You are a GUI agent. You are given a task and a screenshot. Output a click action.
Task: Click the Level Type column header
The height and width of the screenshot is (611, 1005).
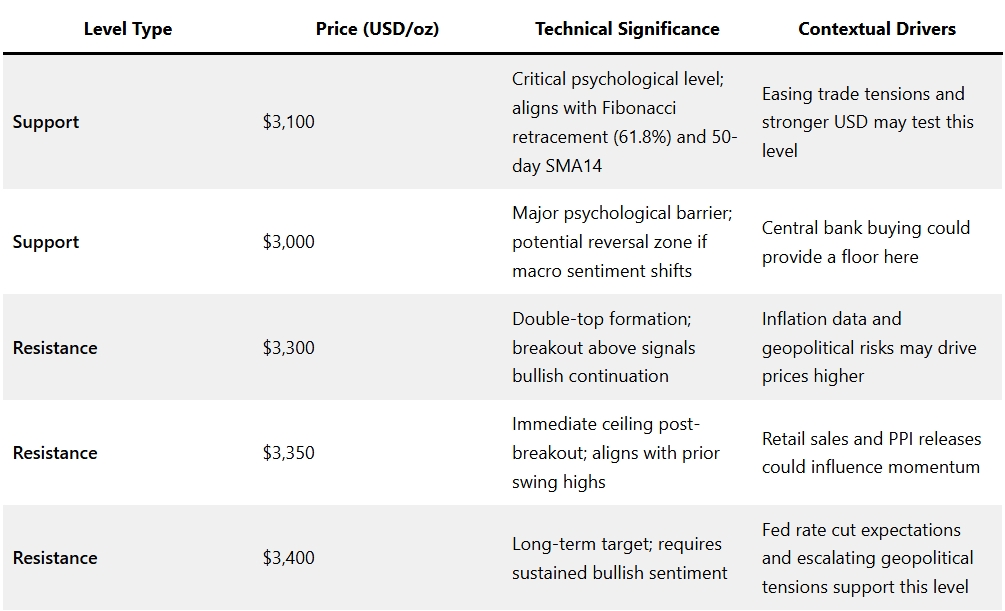click(x=127, y=29)
